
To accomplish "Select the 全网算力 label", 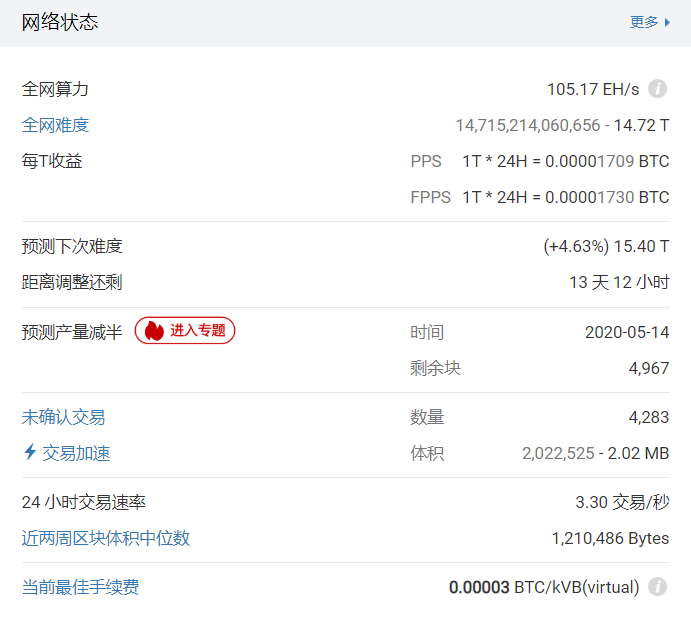I will tap(56, 89).
